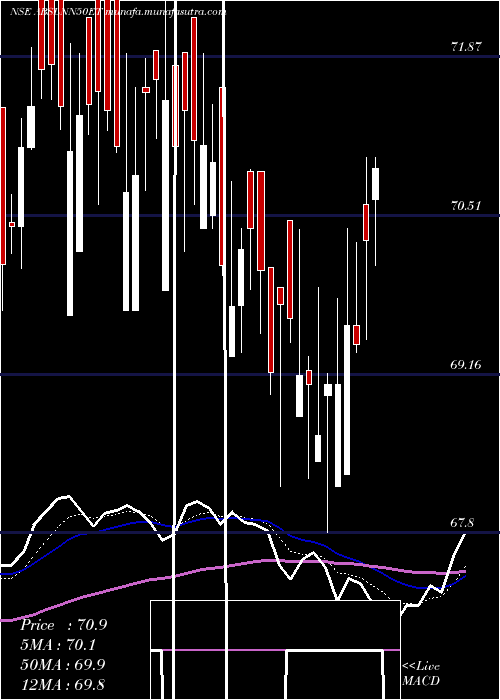The width and height of the screenshot is (500, 700).
Task: Click the 71.87 price level label
Action: [466, 47]
